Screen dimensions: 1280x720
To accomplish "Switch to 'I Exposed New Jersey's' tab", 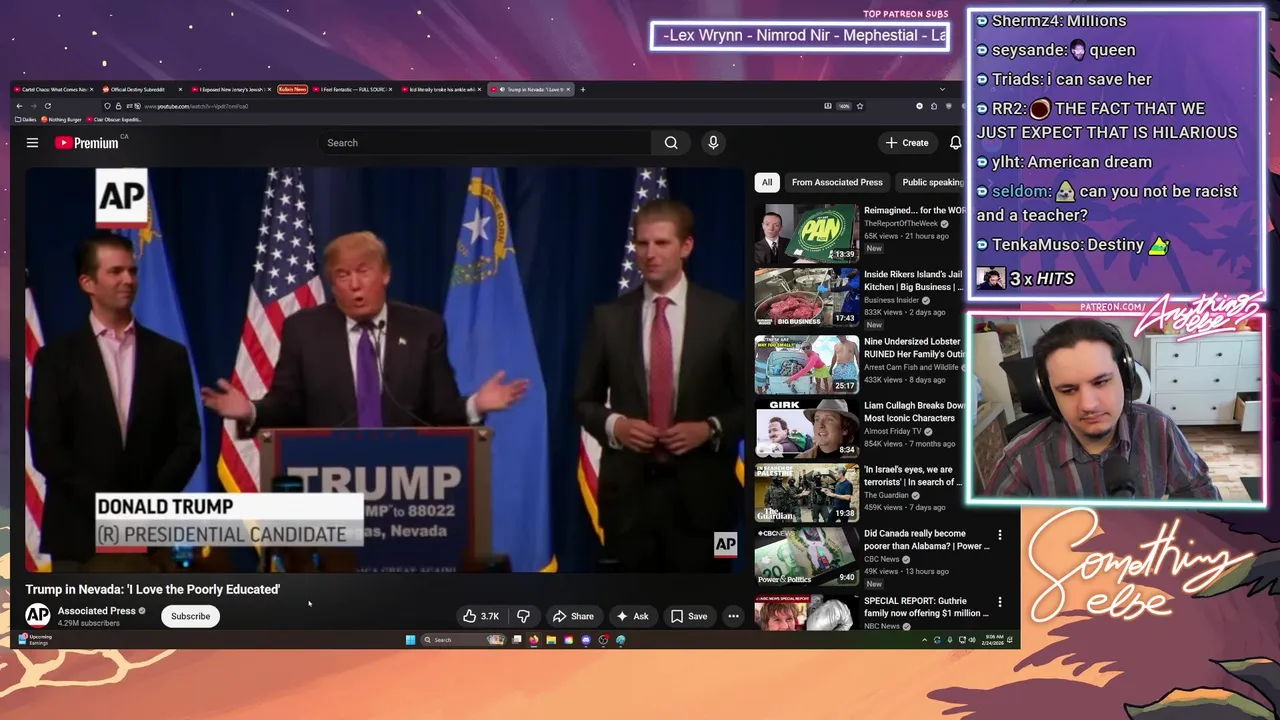I will pos(230,89).
